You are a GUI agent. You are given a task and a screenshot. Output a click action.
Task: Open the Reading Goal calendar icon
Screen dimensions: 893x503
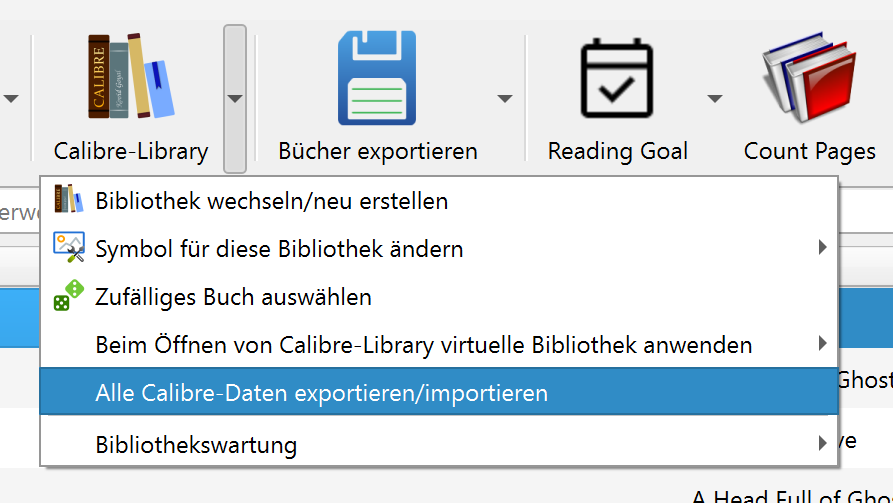click(x=617, y=78)
